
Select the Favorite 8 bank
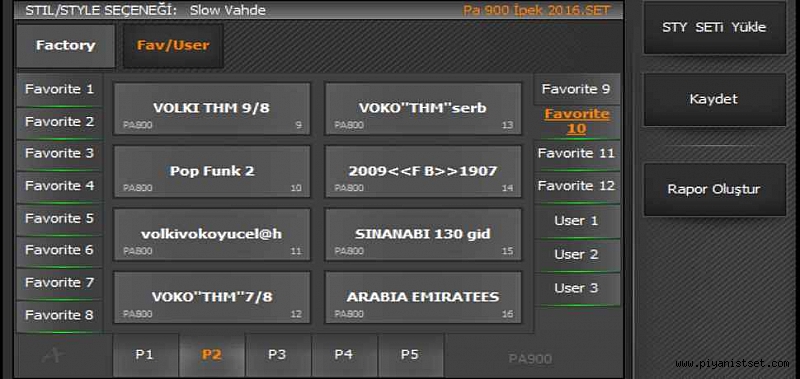tap(60, 316)
